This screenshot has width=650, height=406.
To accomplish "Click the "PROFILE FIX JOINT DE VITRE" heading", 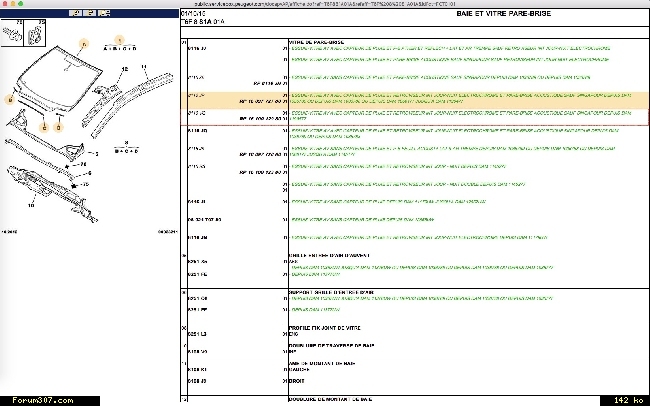I will (x=325, y=328).
